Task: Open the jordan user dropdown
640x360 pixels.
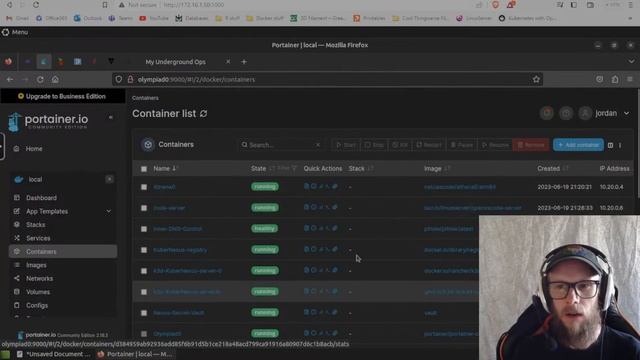Action: tap(626, 113)
